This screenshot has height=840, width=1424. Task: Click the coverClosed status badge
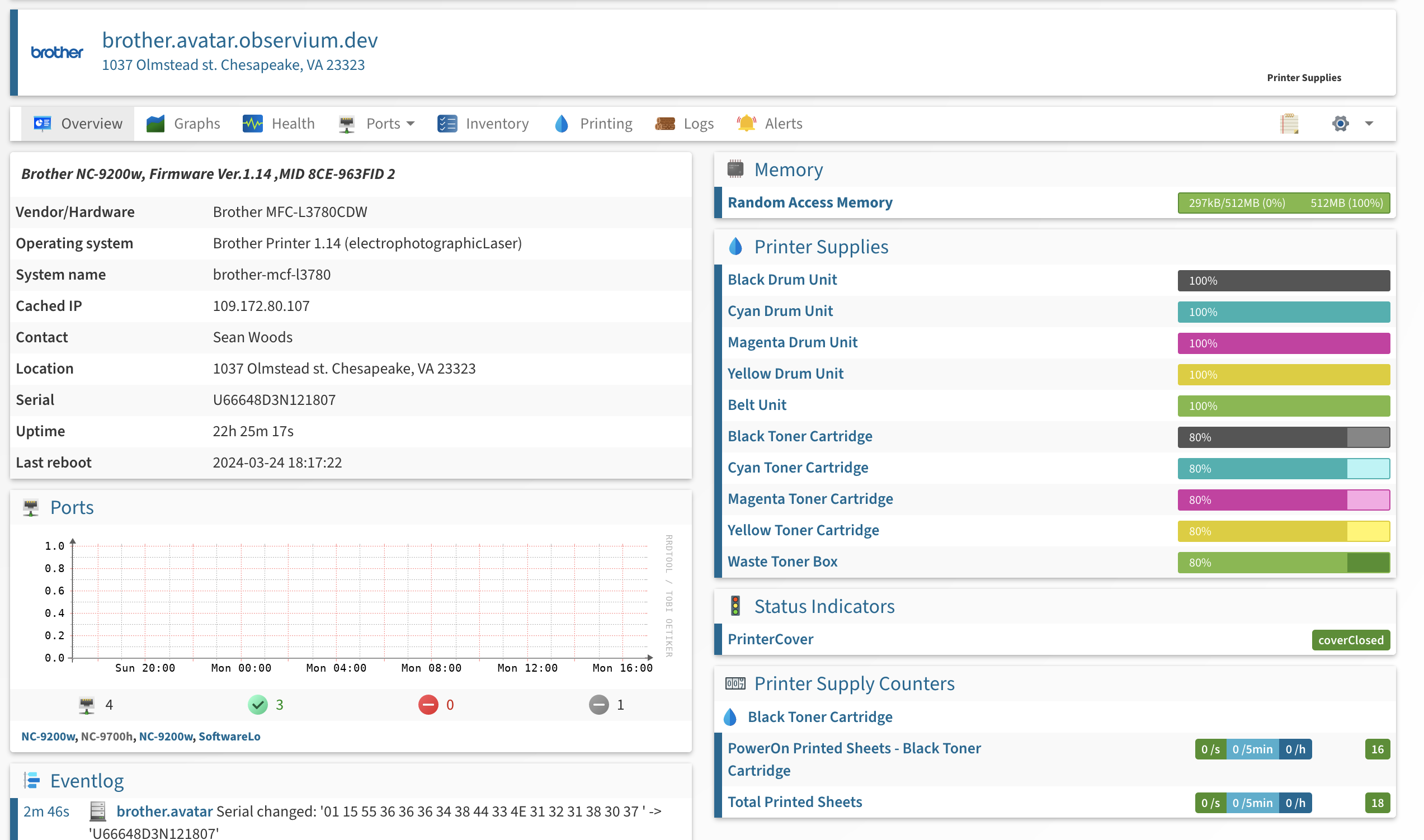point(1350,640)
